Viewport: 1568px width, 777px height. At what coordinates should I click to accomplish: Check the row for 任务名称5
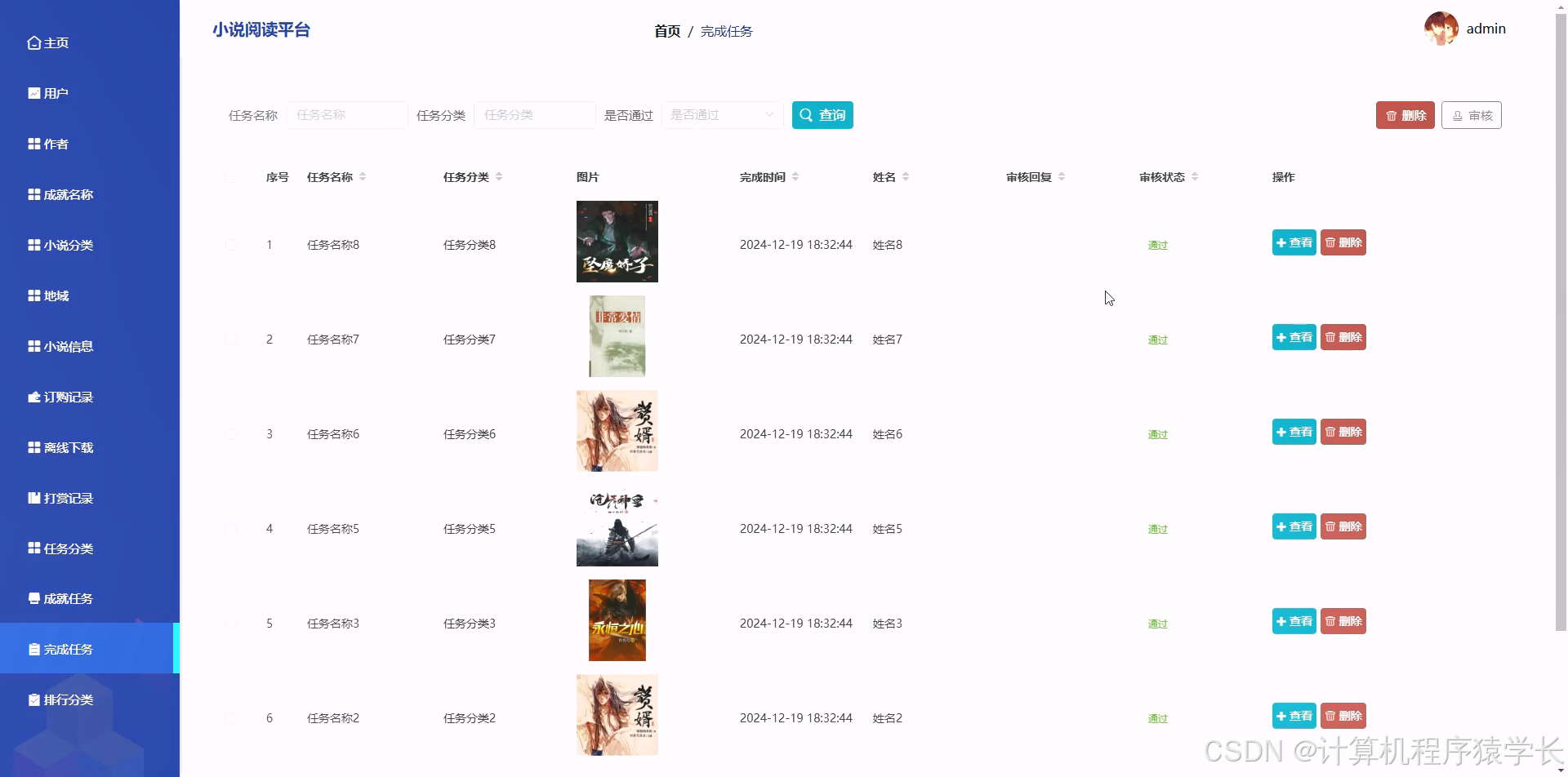231,529
